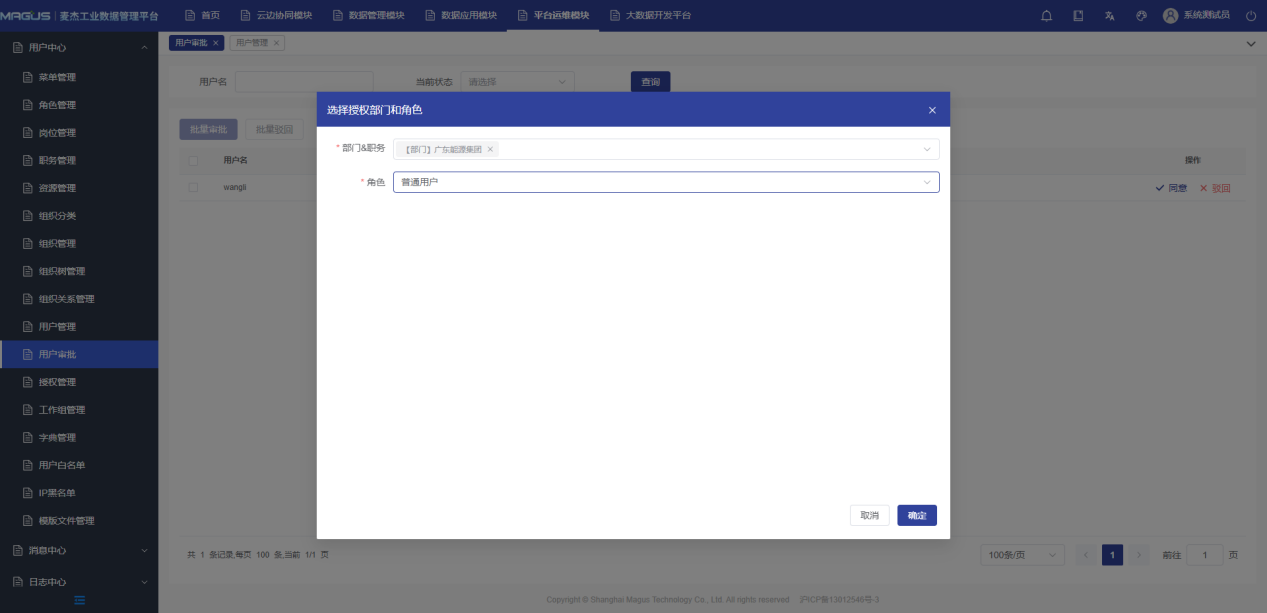Image resolution: width=1267 pixels, height=613 pixels.
Task: Open the 角色 dropdown showing 普通用户
Action: click(x=665, y=182)
